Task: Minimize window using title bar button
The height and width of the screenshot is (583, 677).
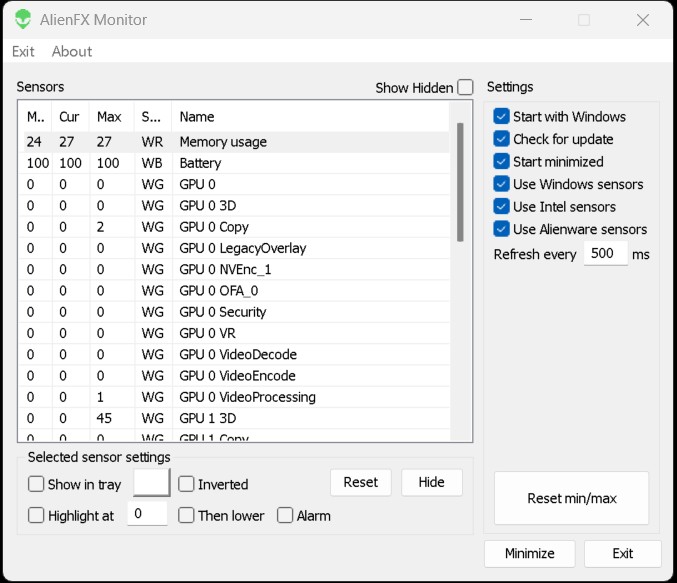Action: point(525,20)
